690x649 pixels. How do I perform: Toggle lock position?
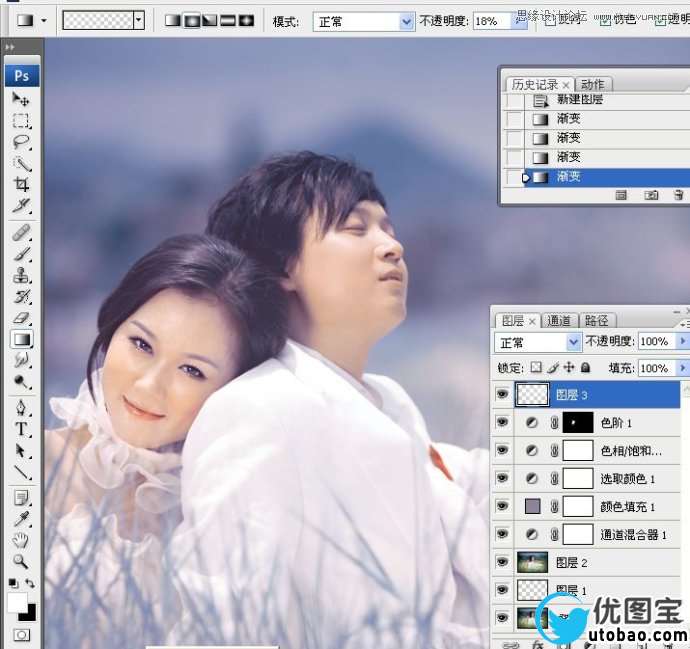pos(569,367)
